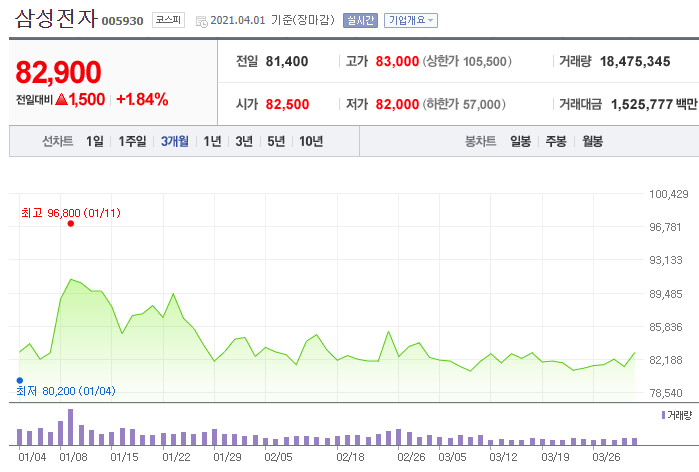Click the x-axis date 02/05
The width and height of the screenshot is (699, 472).
[x=278, y=457]
